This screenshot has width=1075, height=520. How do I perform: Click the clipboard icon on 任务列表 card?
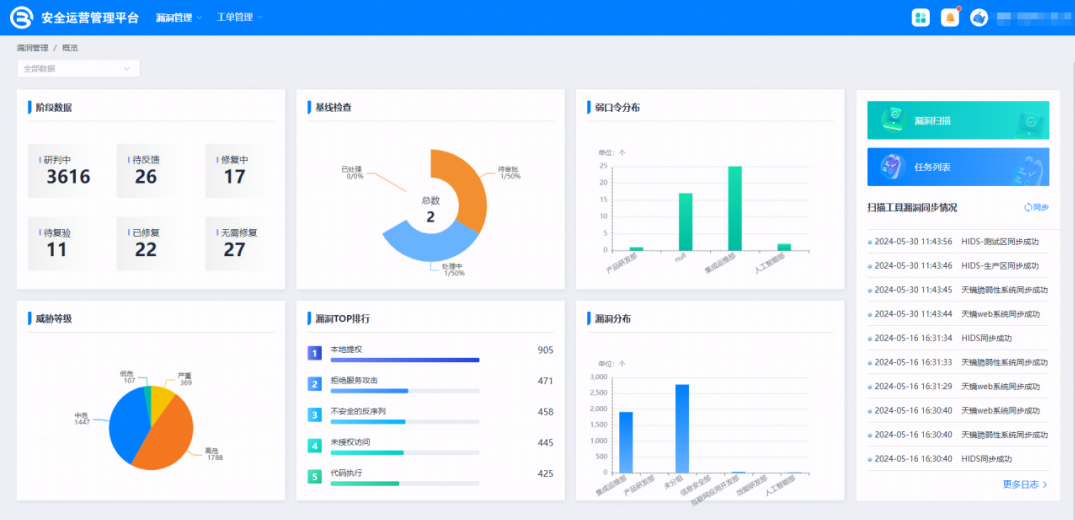click(893, 167)
